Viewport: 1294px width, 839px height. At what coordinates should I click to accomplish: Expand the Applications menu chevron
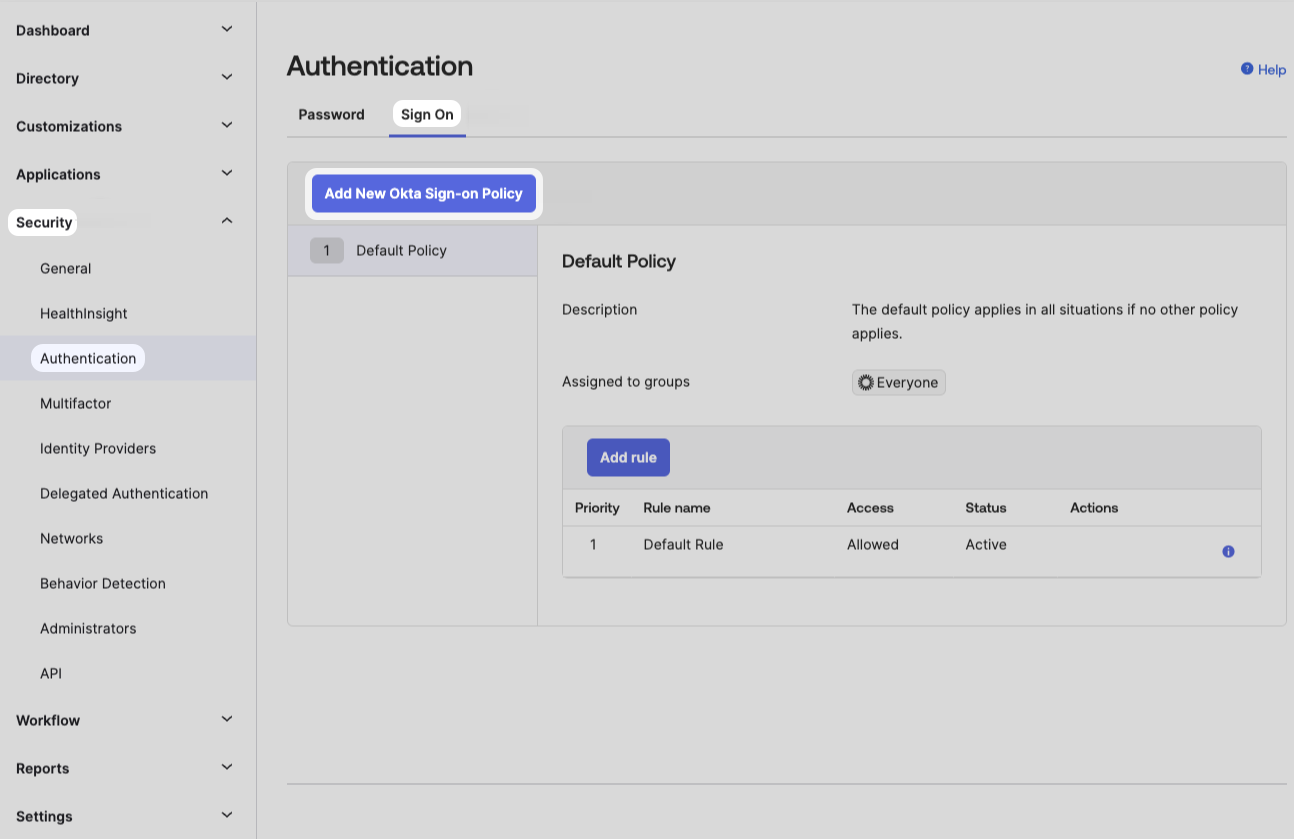pos(227,173)
